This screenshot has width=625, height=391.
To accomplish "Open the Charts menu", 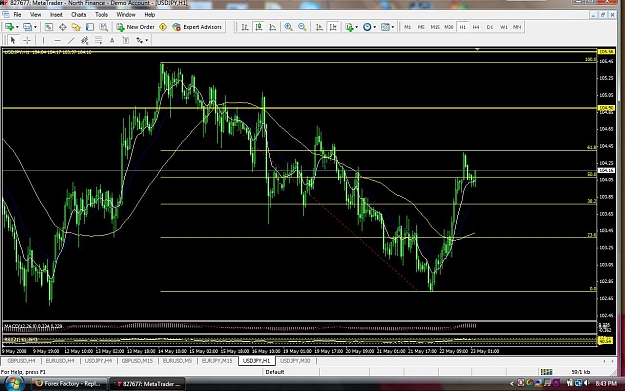I will [79, 15].
